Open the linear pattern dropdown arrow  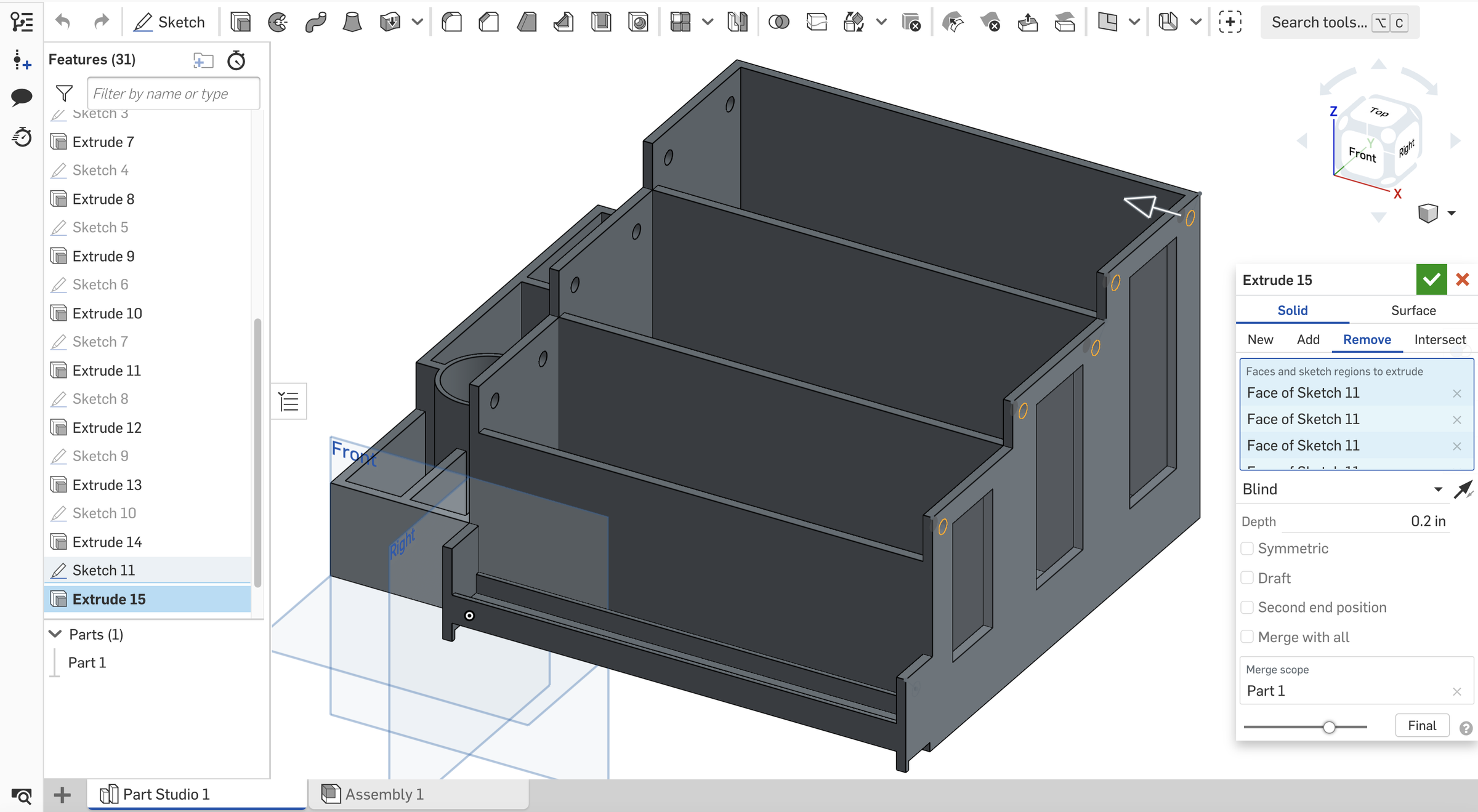click(x=707, y=22)
